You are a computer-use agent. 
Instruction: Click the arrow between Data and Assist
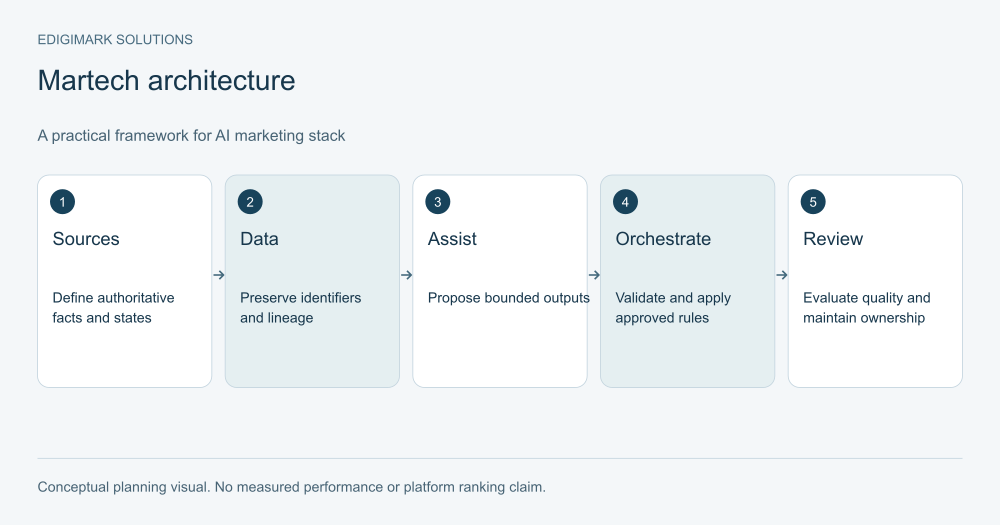click(x=406, y=275)
